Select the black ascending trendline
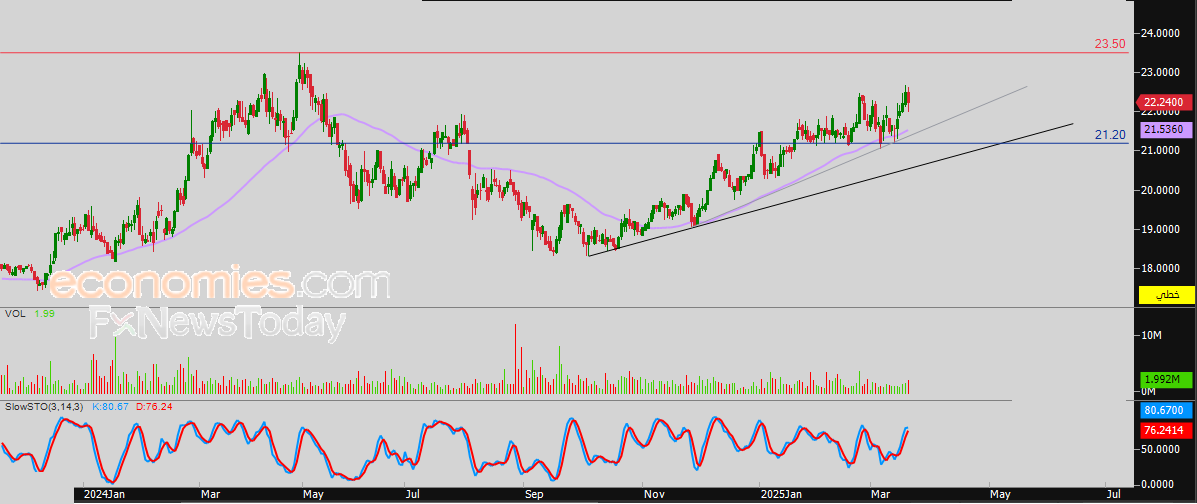 click(x=832, y=189)
